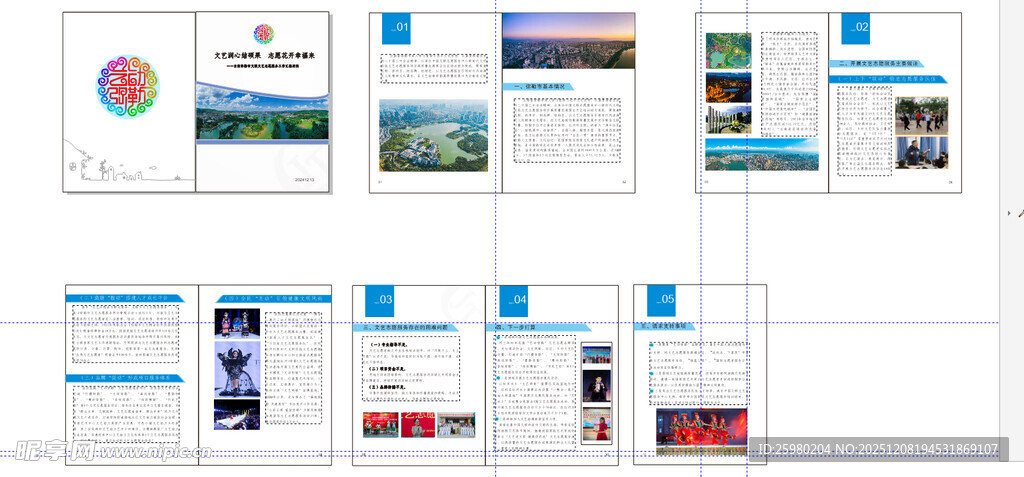Select the cover date text 2024.12.13

tap(304, 178)
